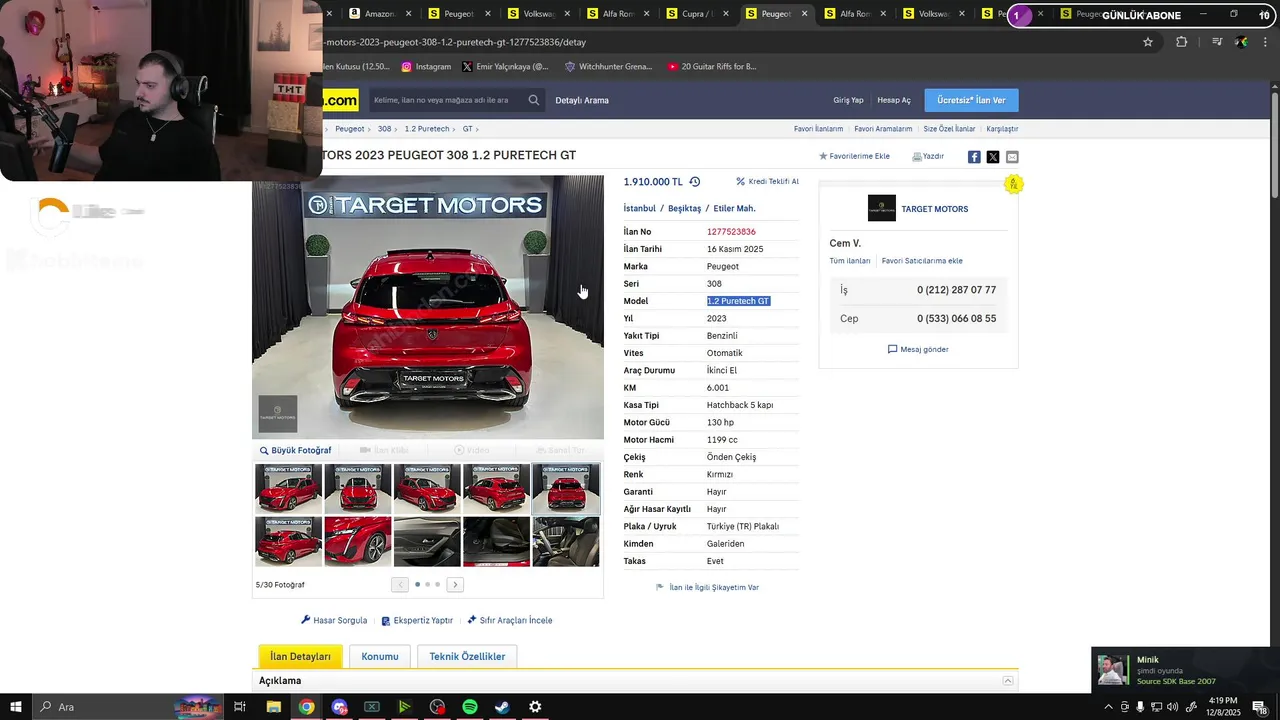Open Favori Aramalarım link
1280x720 pixels.
tap(883, 129)
